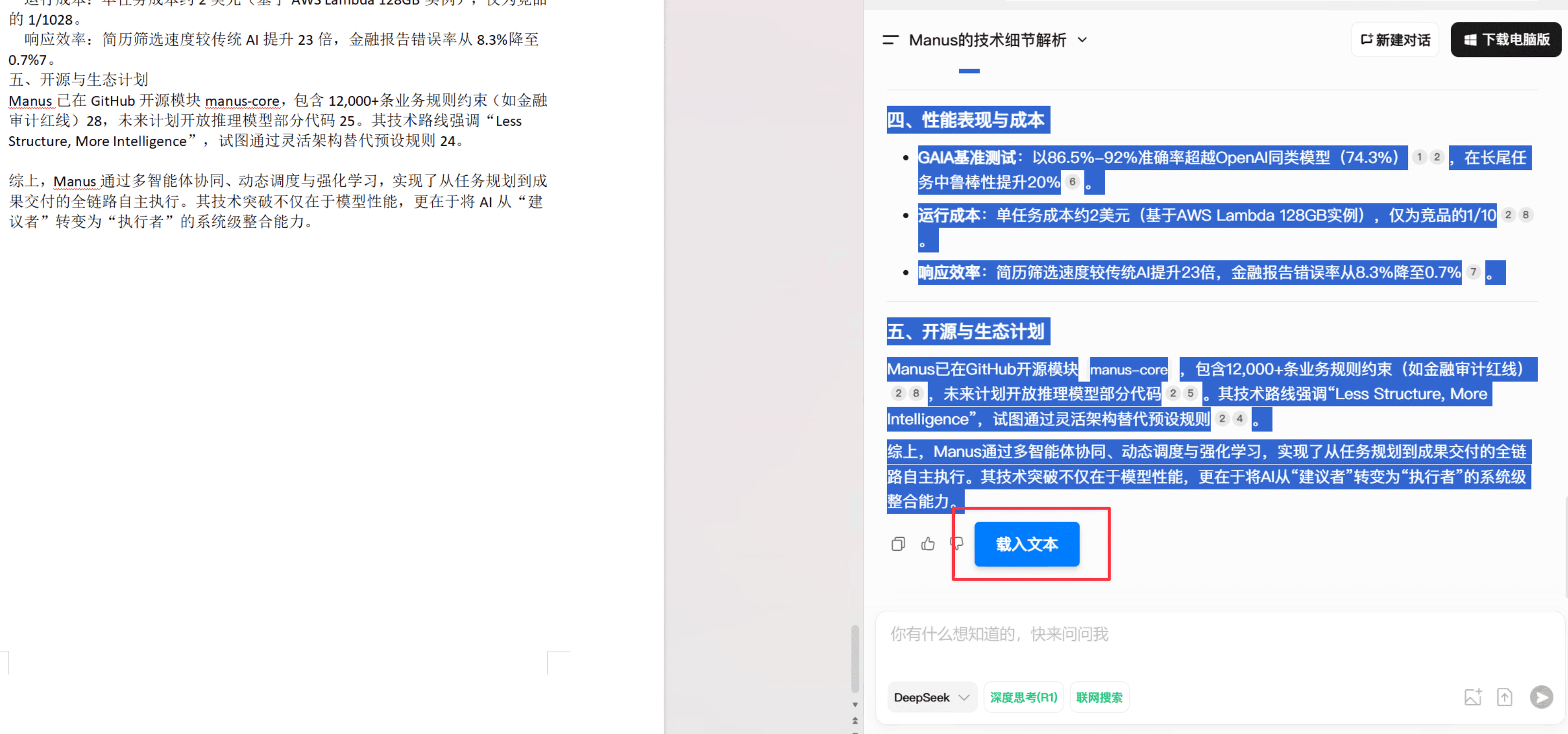Click the 运行成本 bullet label in chat
Viewport: 1568px width, 734px height.
[x=949, y=216]
